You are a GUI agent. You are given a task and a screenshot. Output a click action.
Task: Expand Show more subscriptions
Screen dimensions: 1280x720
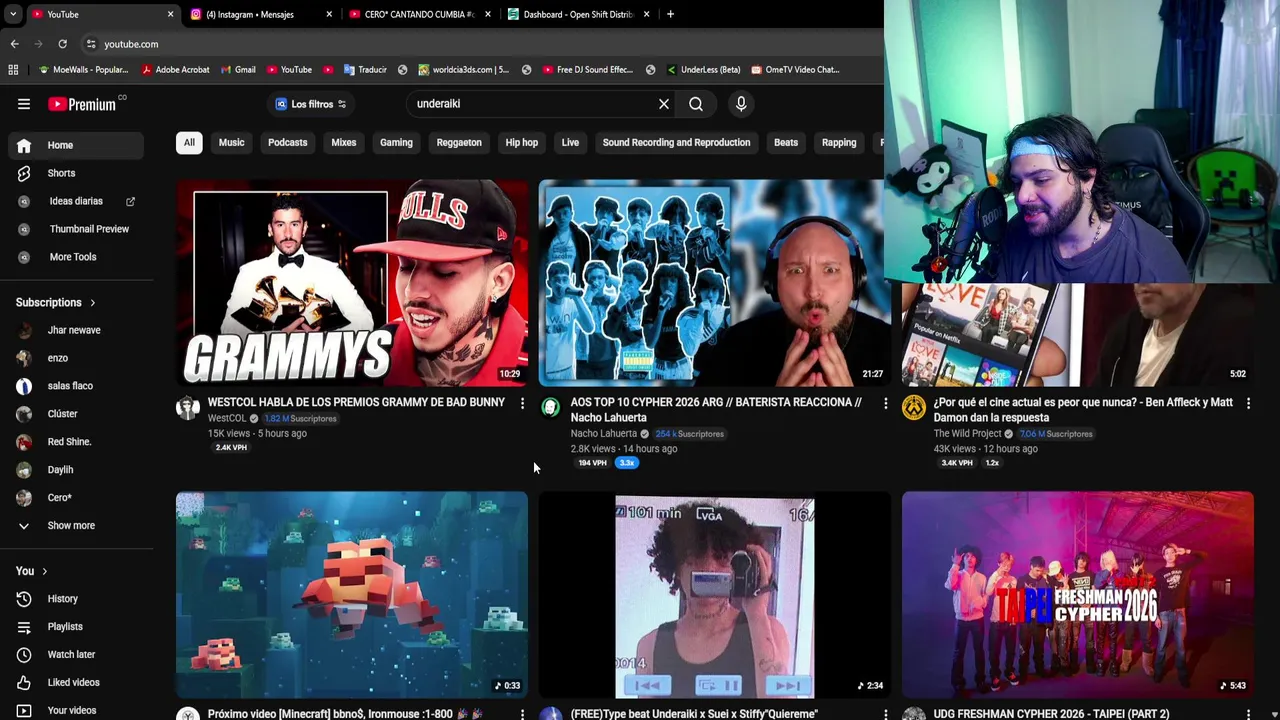(76, 526)
